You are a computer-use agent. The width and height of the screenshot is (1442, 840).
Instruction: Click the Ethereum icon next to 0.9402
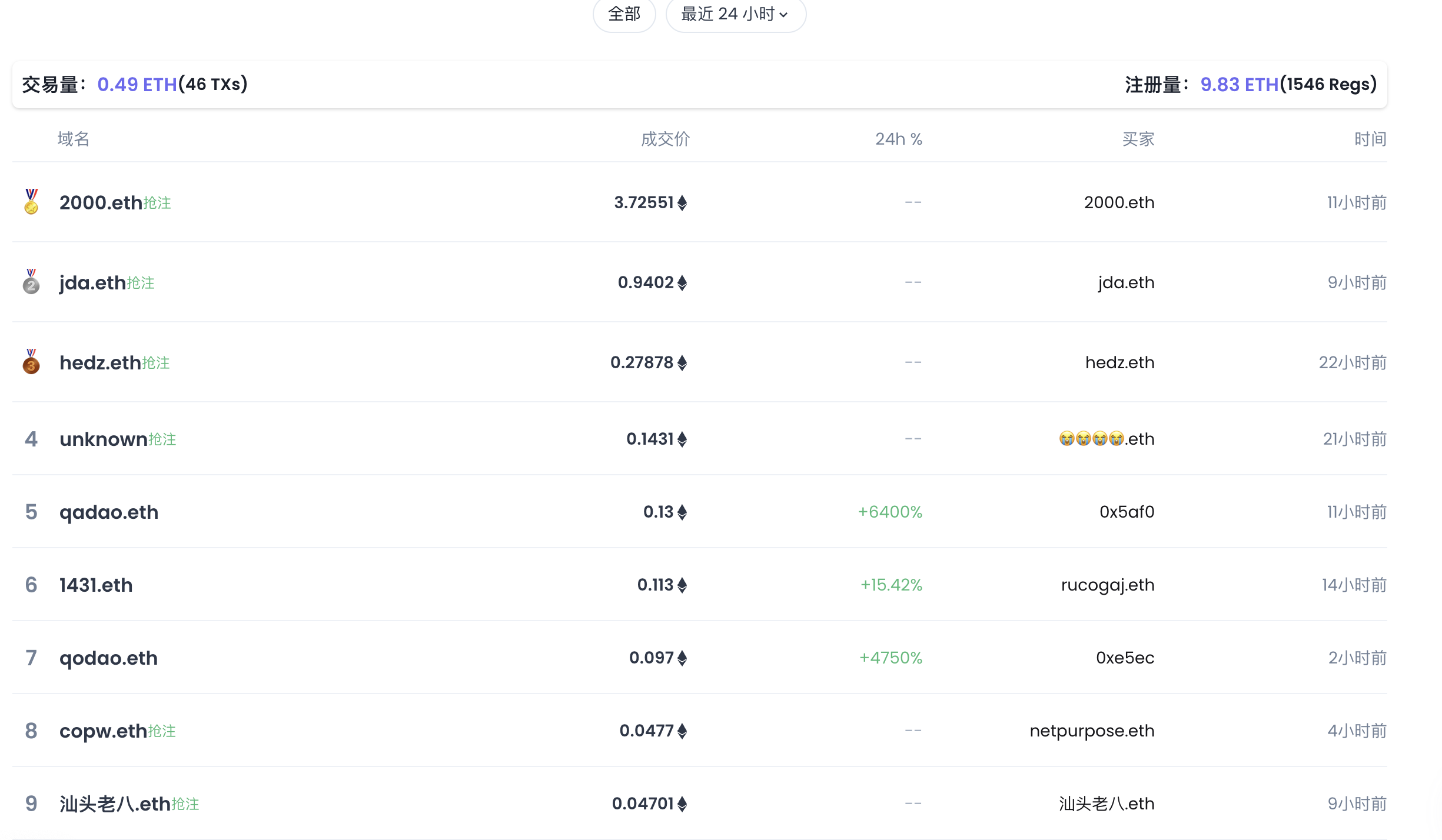point(682,283)
